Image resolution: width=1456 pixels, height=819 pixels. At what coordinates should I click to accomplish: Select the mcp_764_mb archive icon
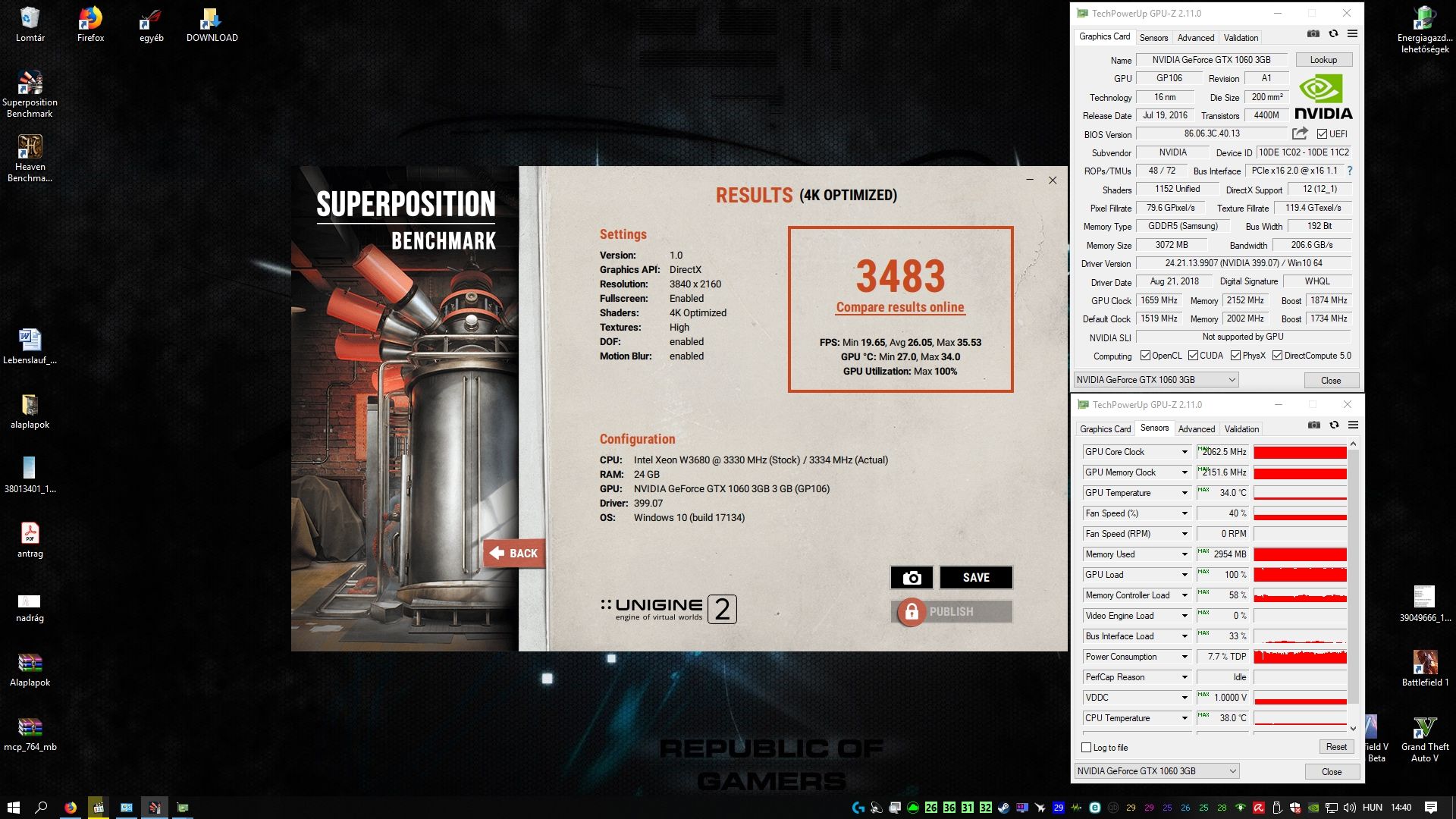point(30,733)
